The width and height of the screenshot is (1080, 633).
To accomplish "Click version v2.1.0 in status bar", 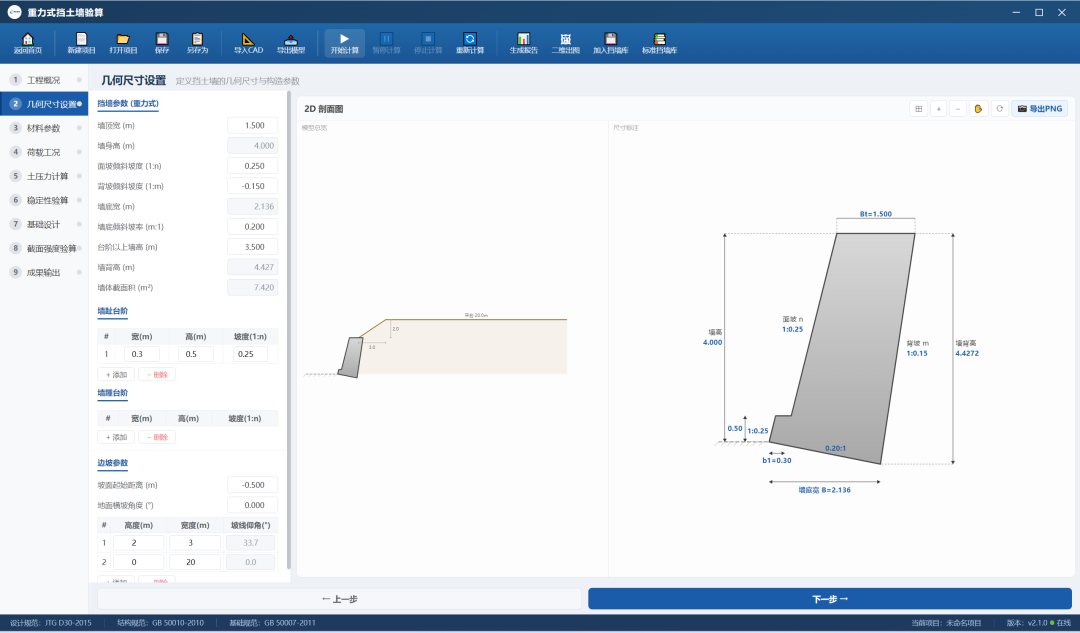I will 1027,623.
